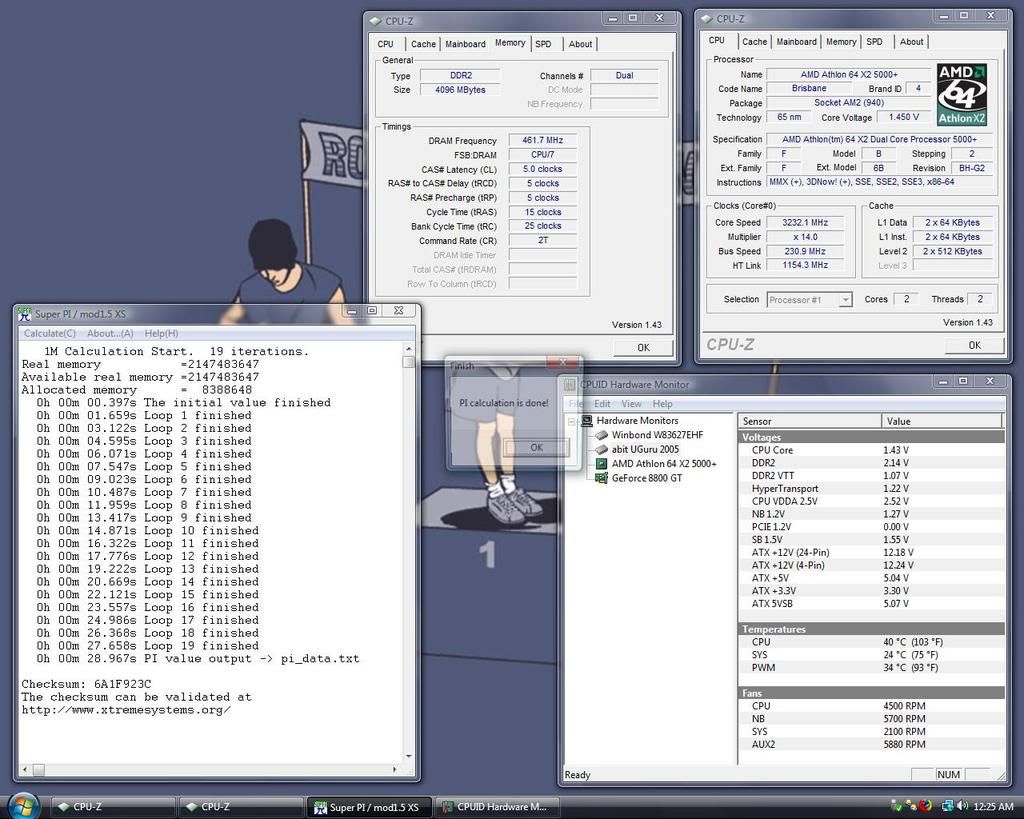Click Super PI title bar icon
Image resolution: width=1024 pixels, height=819 pixels.
click(25, 314)
